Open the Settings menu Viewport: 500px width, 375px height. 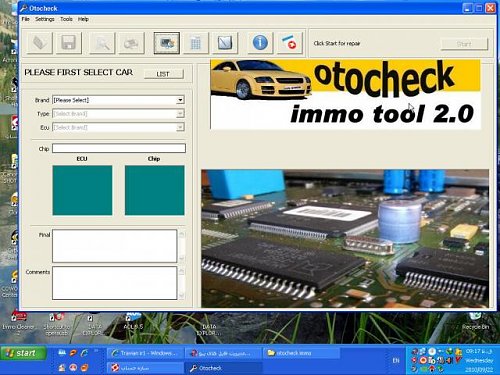click(45, 19)
